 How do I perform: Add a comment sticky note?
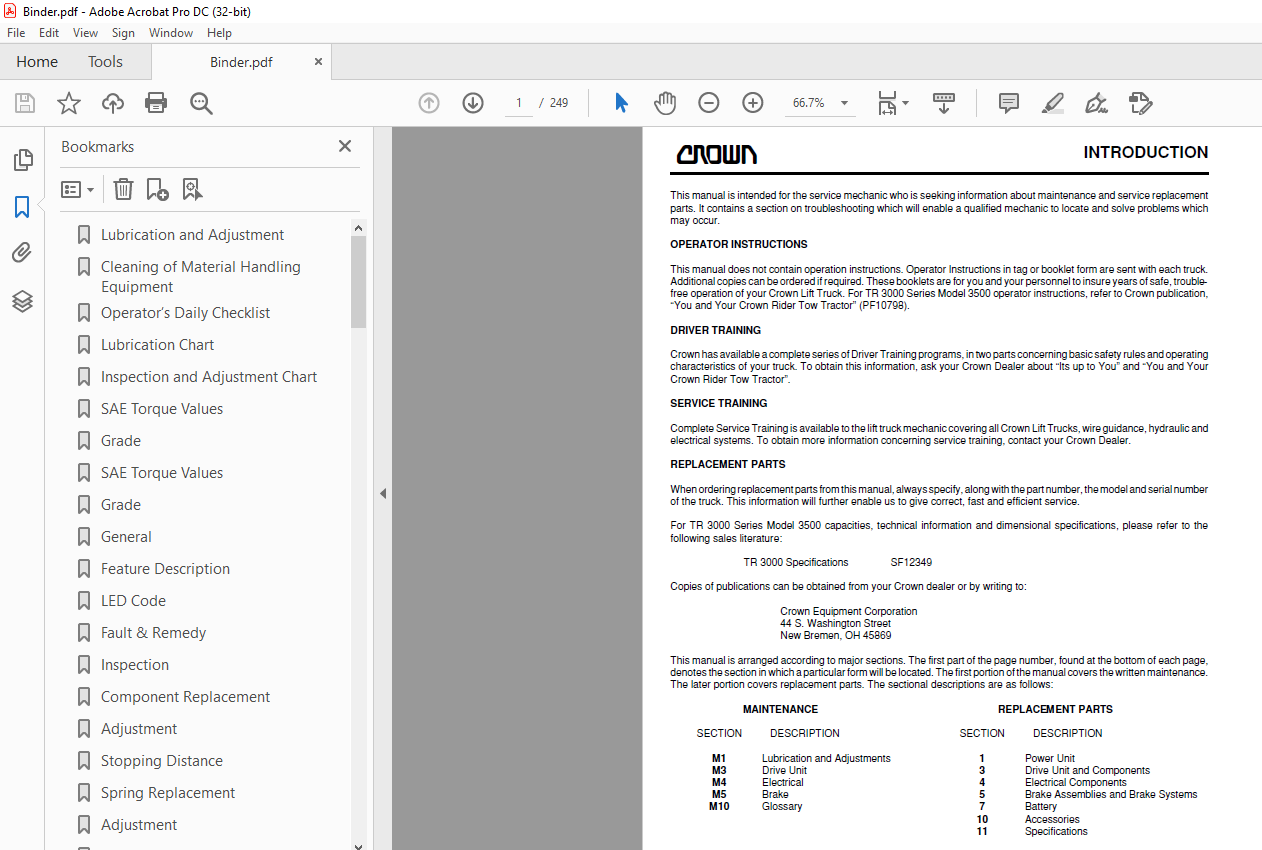coord(1009,103)
